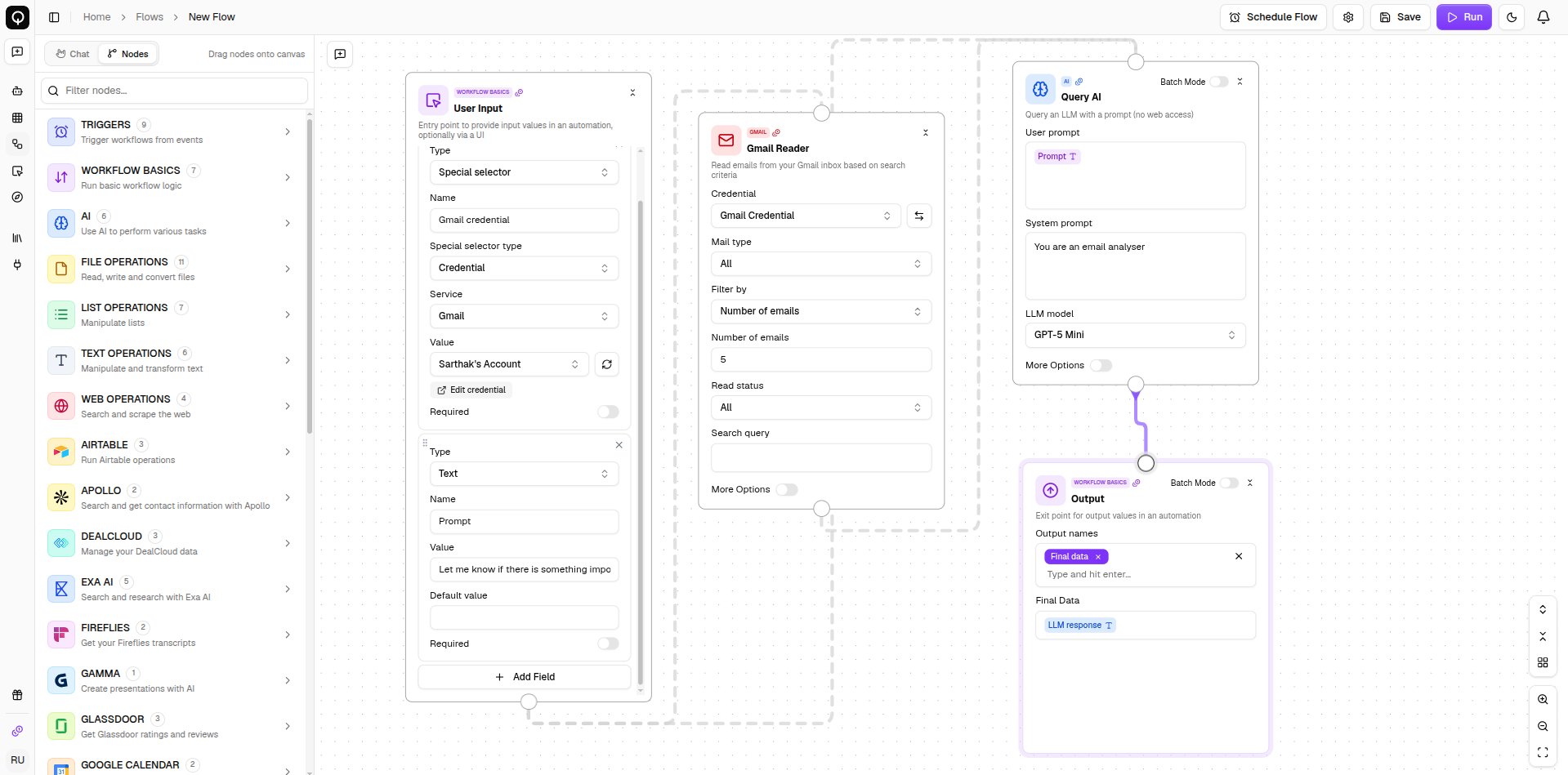Image resolution: width=1568 pixels, height=775 pixels.
Task: Click the Output node top connector handle
Action: [1146, 464]
